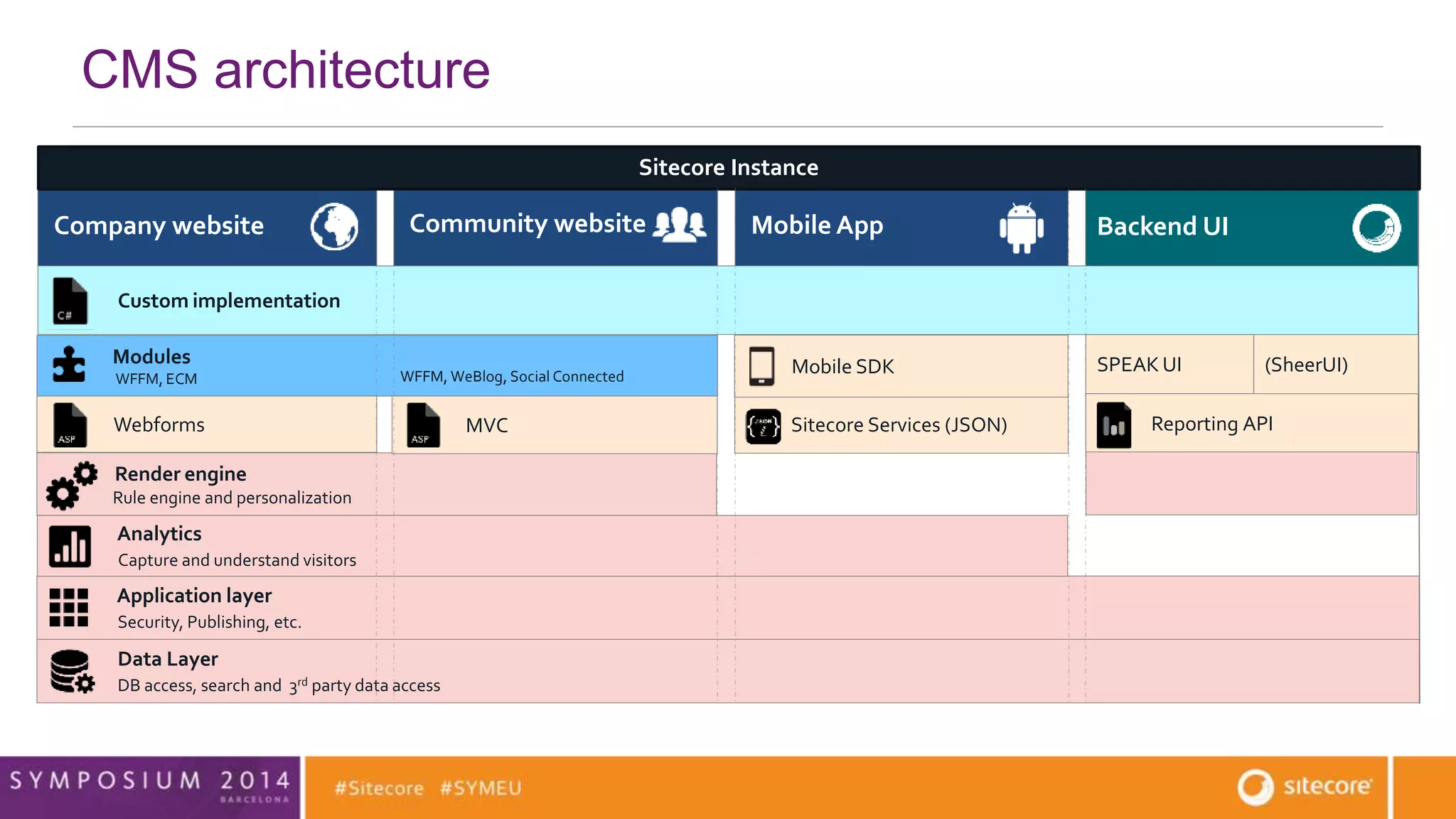Click the phone icon beside Mobile SDK
Screen dimensions: 1456x819
click(761, 366)
